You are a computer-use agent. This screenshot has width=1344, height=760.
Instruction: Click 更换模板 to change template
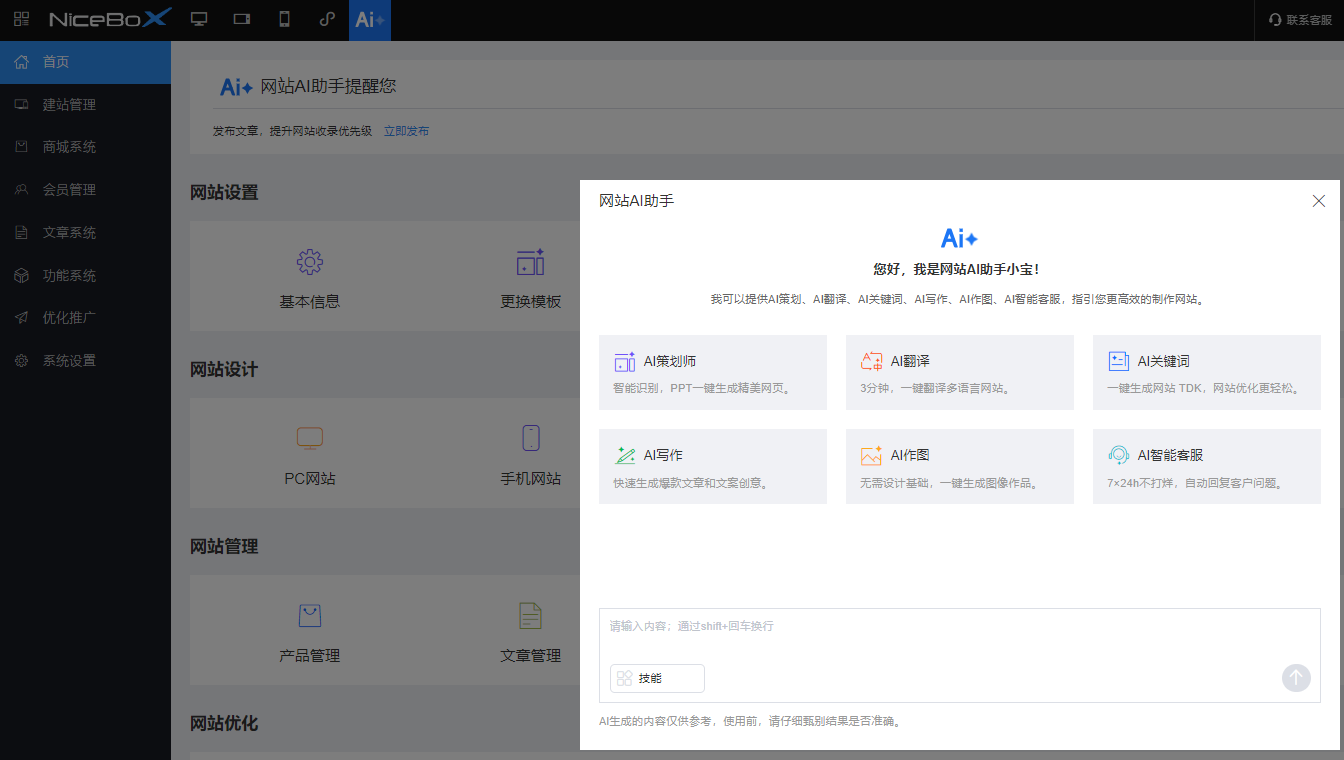click(x=530, y=276)
